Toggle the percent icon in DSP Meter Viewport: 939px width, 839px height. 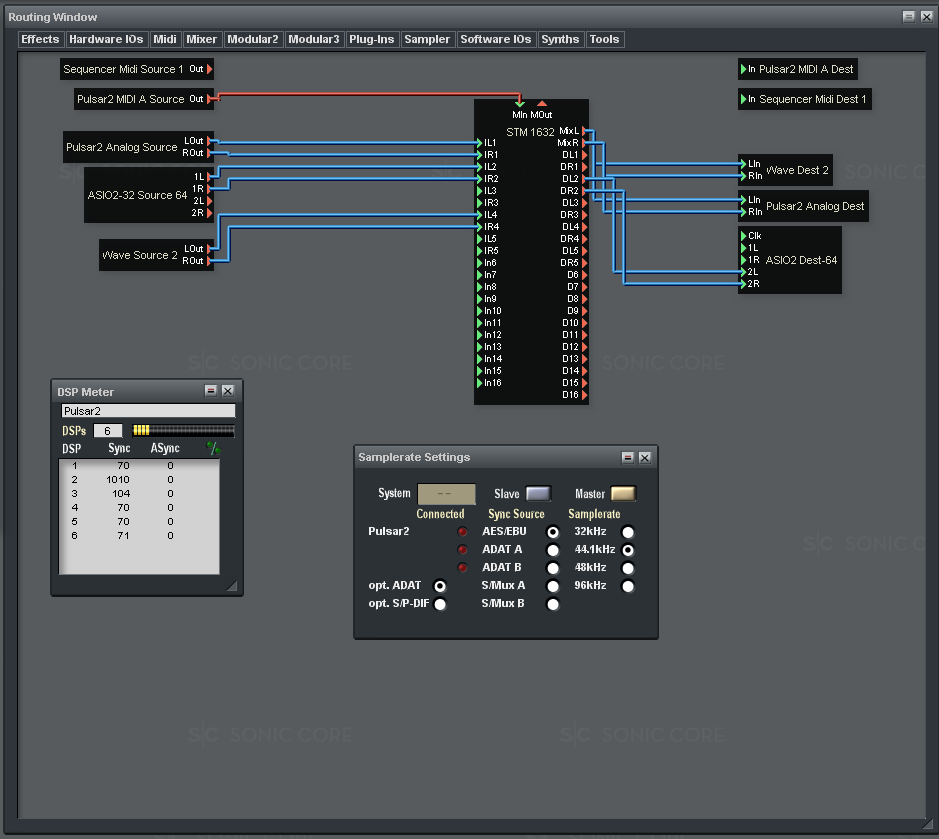click(x=213, y=448)
